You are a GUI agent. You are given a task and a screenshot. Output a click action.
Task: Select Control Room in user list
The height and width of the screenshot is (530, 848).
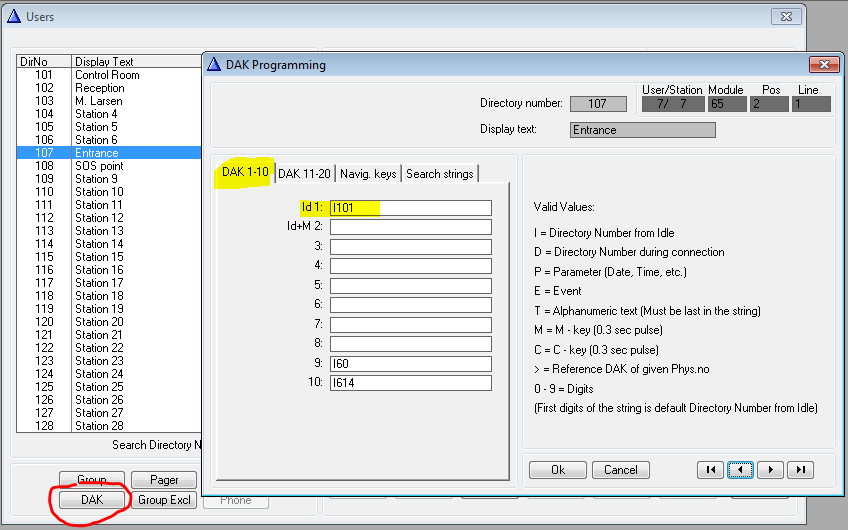click(x=107, y=75)
